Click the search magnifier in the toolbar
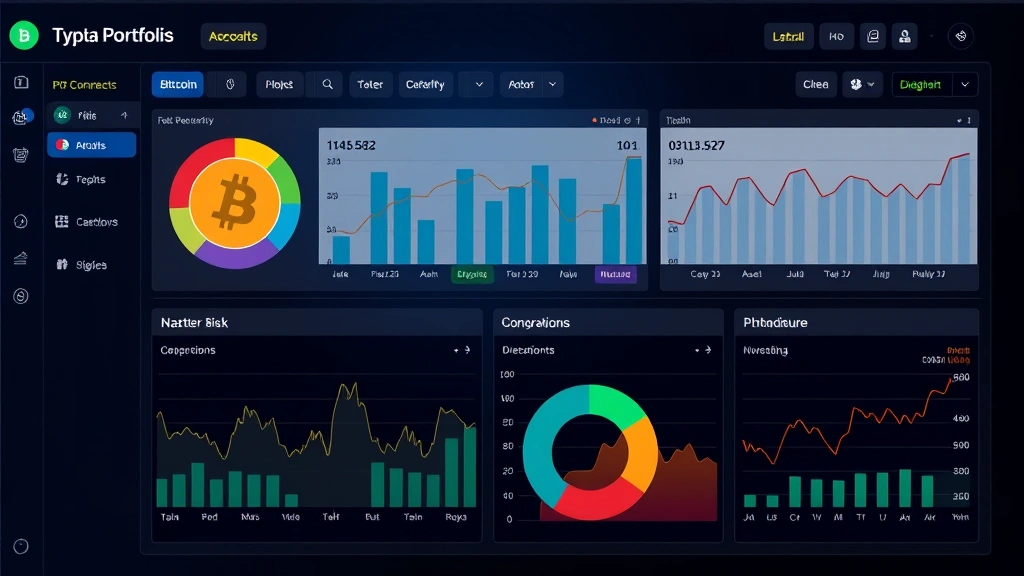The image size is (1024, 576). [x=326, y=84]
